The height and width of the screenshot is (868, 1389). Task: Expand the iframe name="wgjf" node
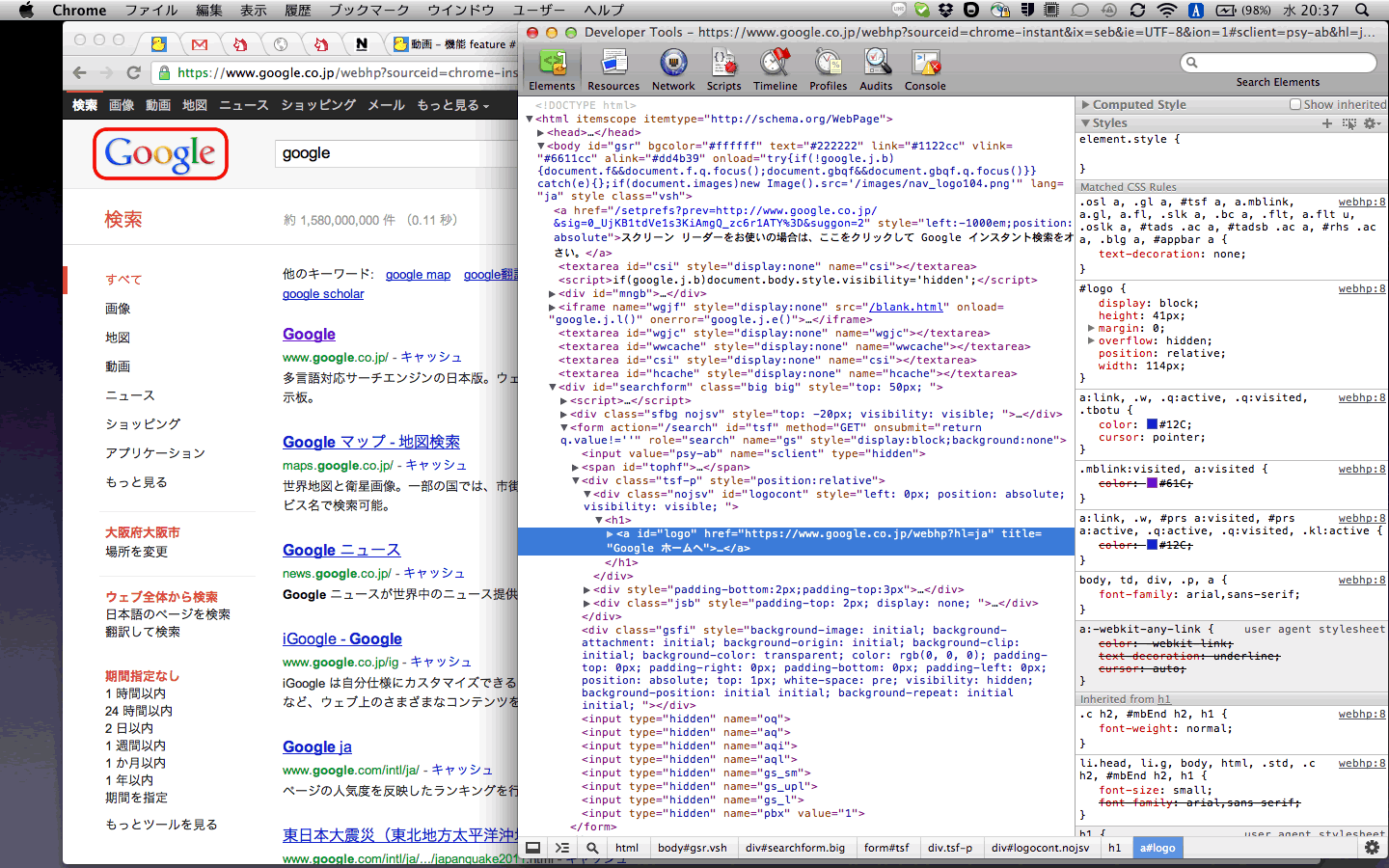(x=553, y=307)
